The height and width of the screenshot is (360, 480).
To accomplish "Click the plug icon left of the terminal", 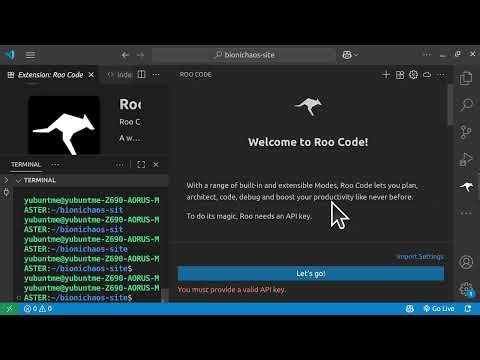I will [x=6, y=192].
